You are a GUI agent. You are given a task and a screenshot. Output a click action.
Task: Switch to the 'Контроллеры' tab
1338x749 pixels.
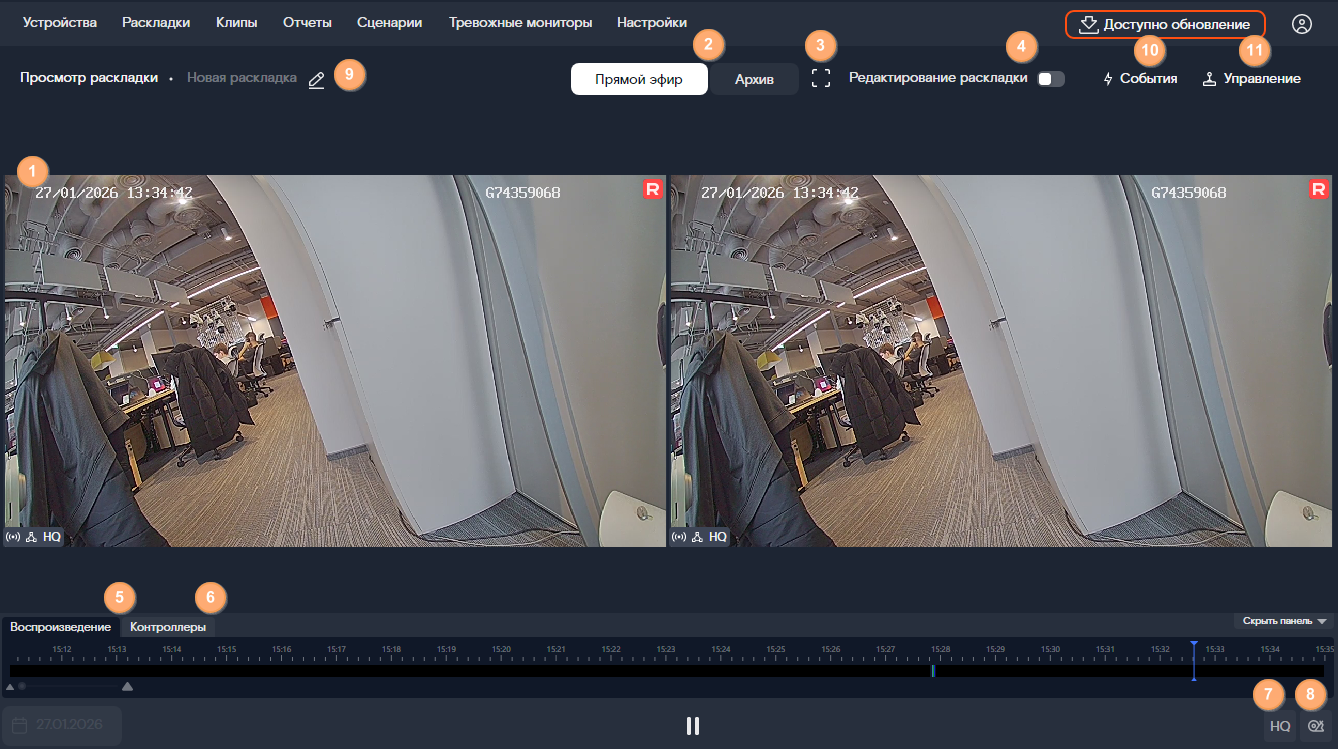[168, 627]
